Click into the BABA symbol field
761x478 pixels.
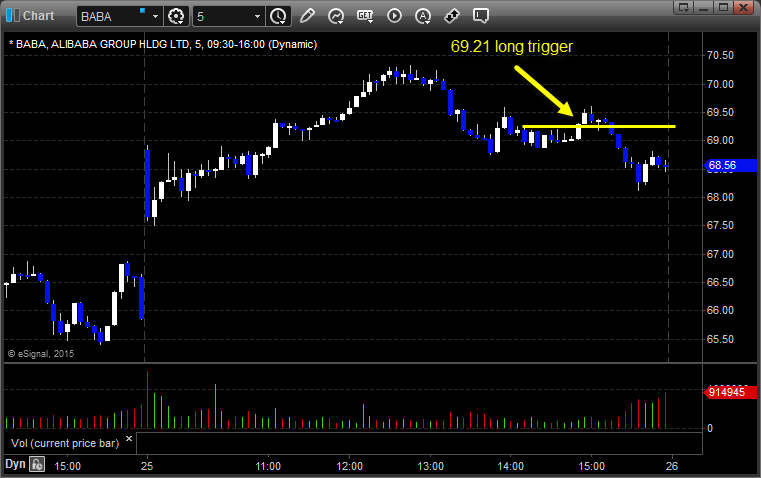[x=114, y=16]
